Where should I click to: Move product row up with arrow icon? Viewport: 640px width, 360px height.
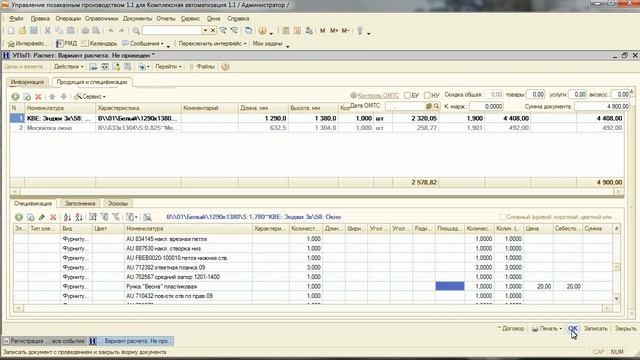pyautogui.click(x=52, y=97)
